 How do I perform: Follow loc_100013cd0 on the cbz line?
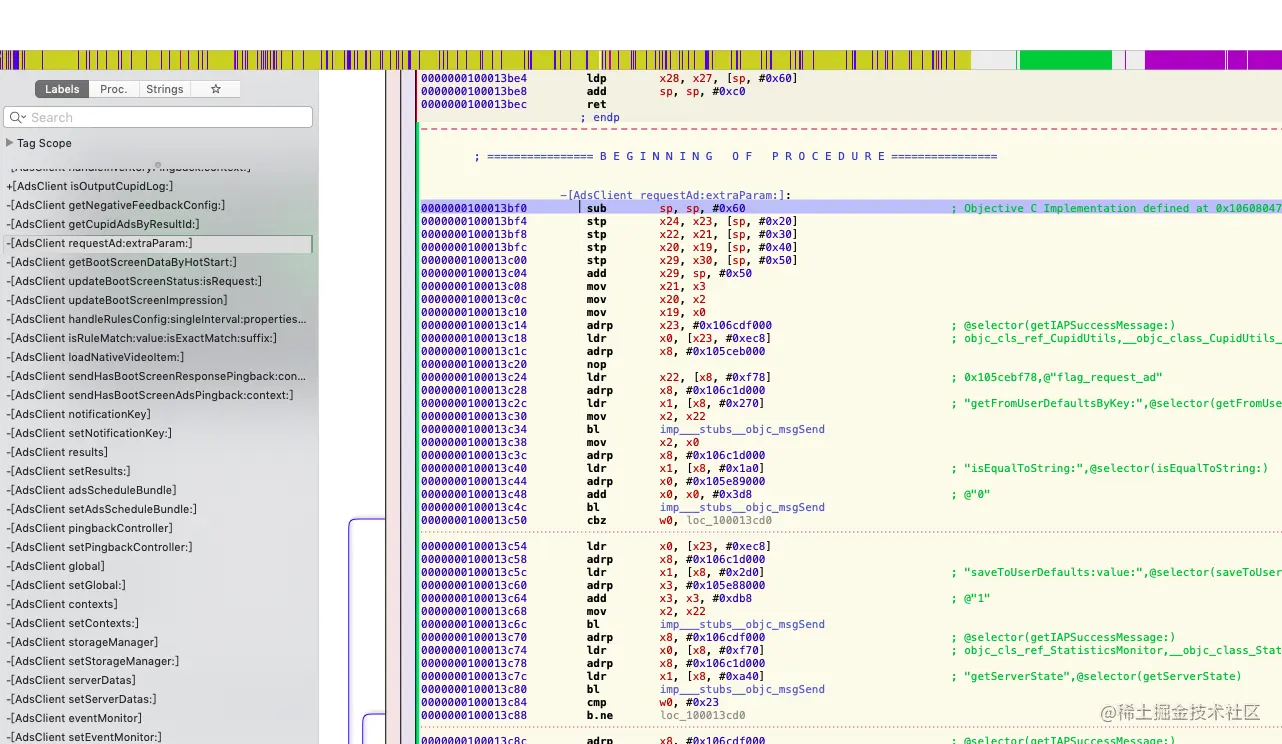click(x=729, y=520)
